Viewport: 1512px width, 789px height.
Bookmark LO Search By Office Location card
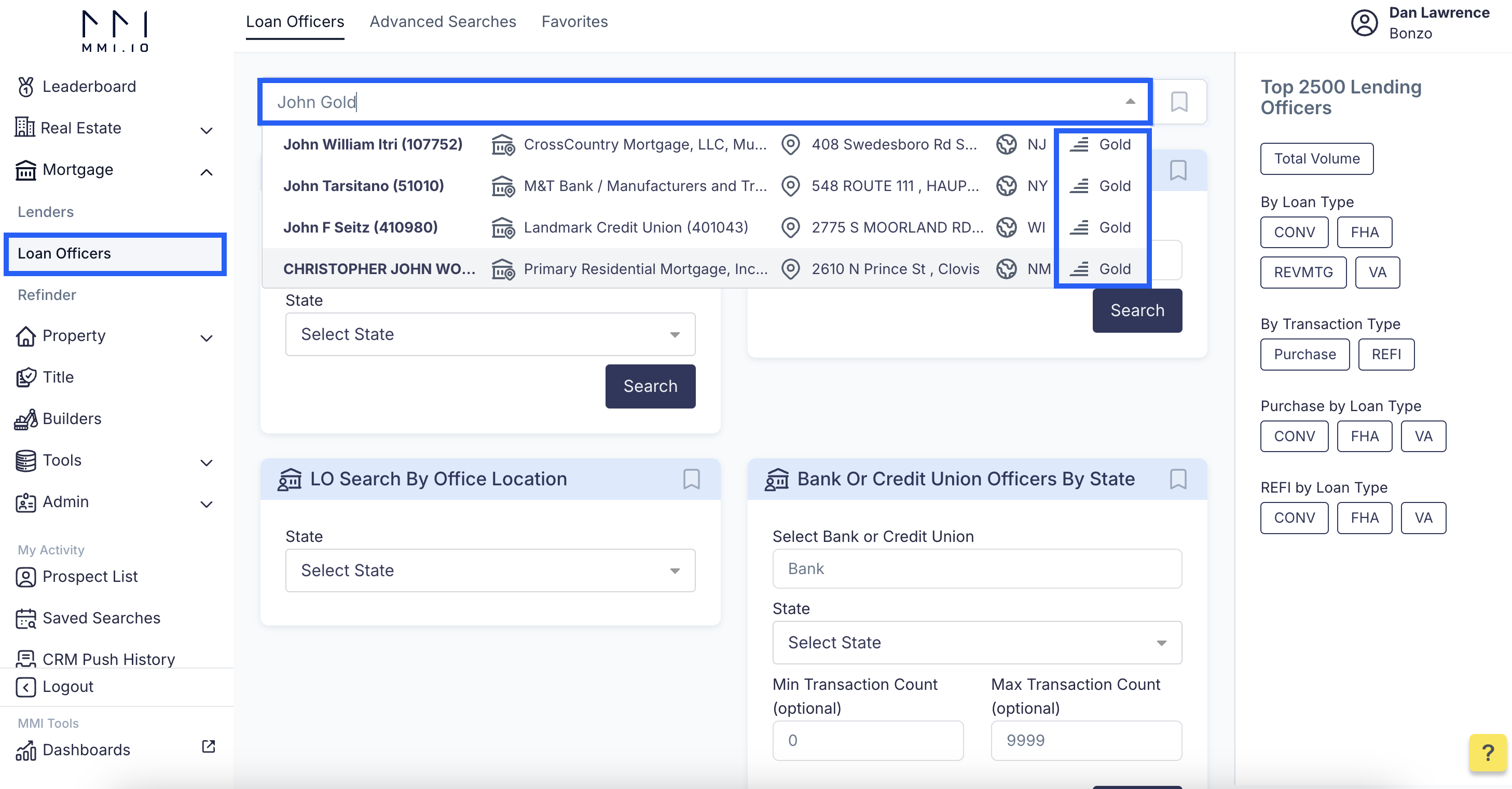[692, 479]
